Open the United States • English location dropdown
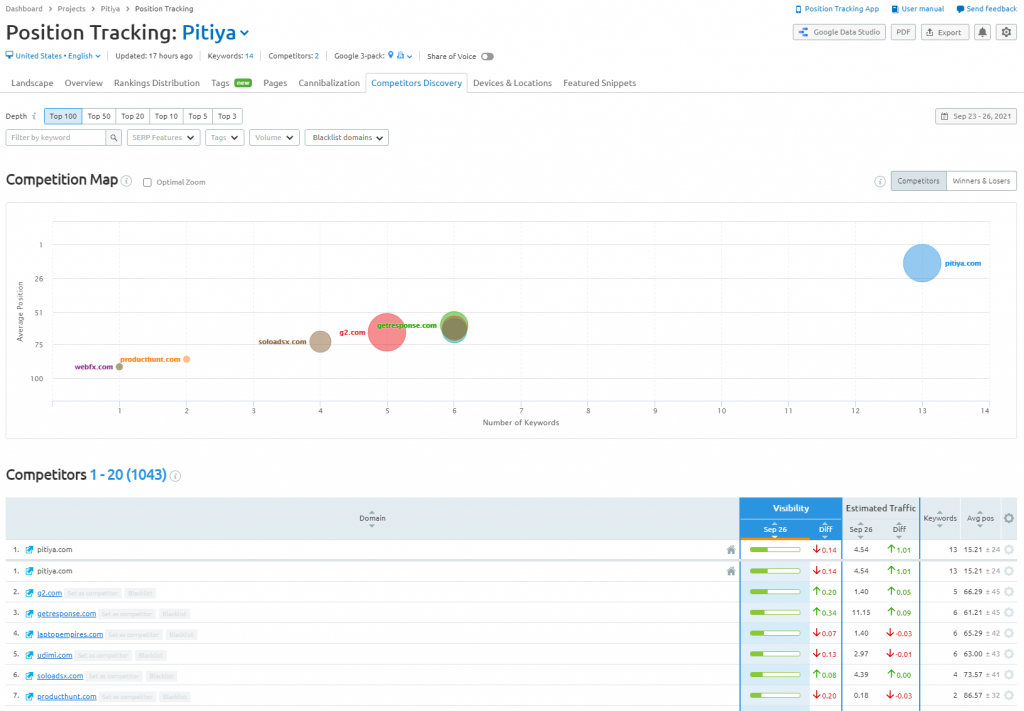Screen dimensions: 1024x711 (53, 56)
